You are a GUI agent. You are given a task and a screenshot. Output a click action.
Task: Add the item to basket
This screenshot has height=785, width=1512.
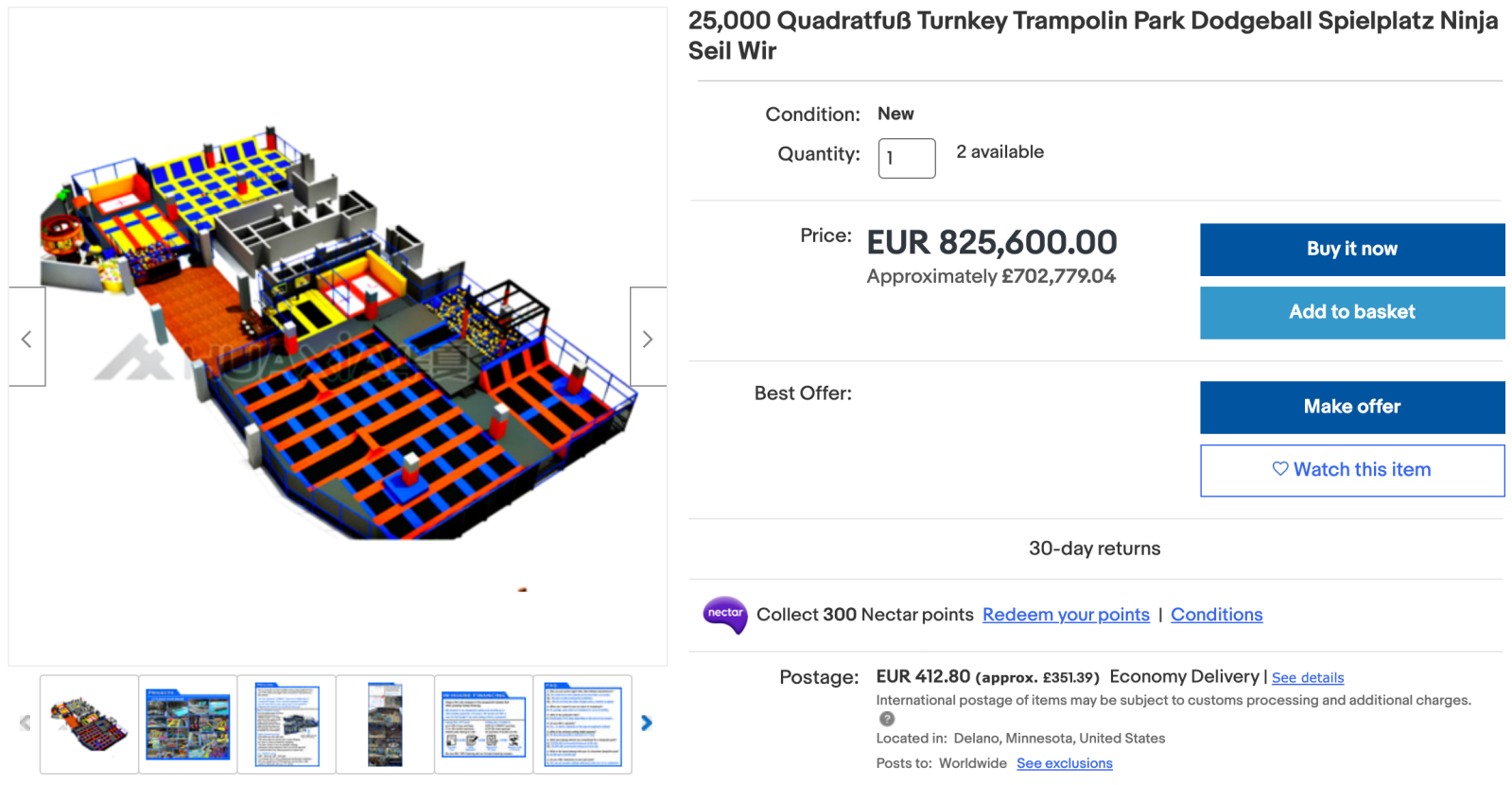click(x=1351, y=312)
